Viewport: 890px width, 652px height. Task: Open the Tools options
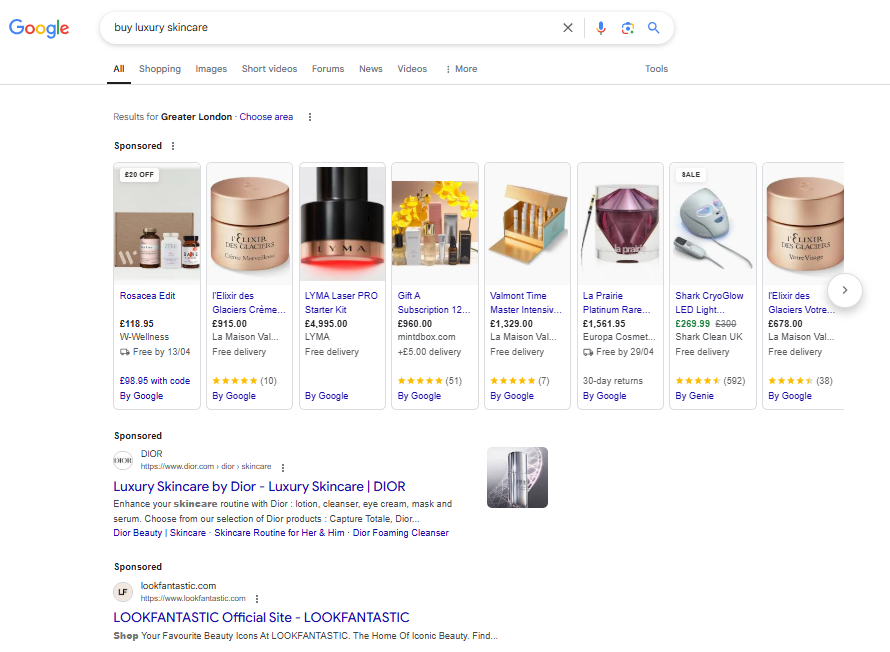[656, 69]
